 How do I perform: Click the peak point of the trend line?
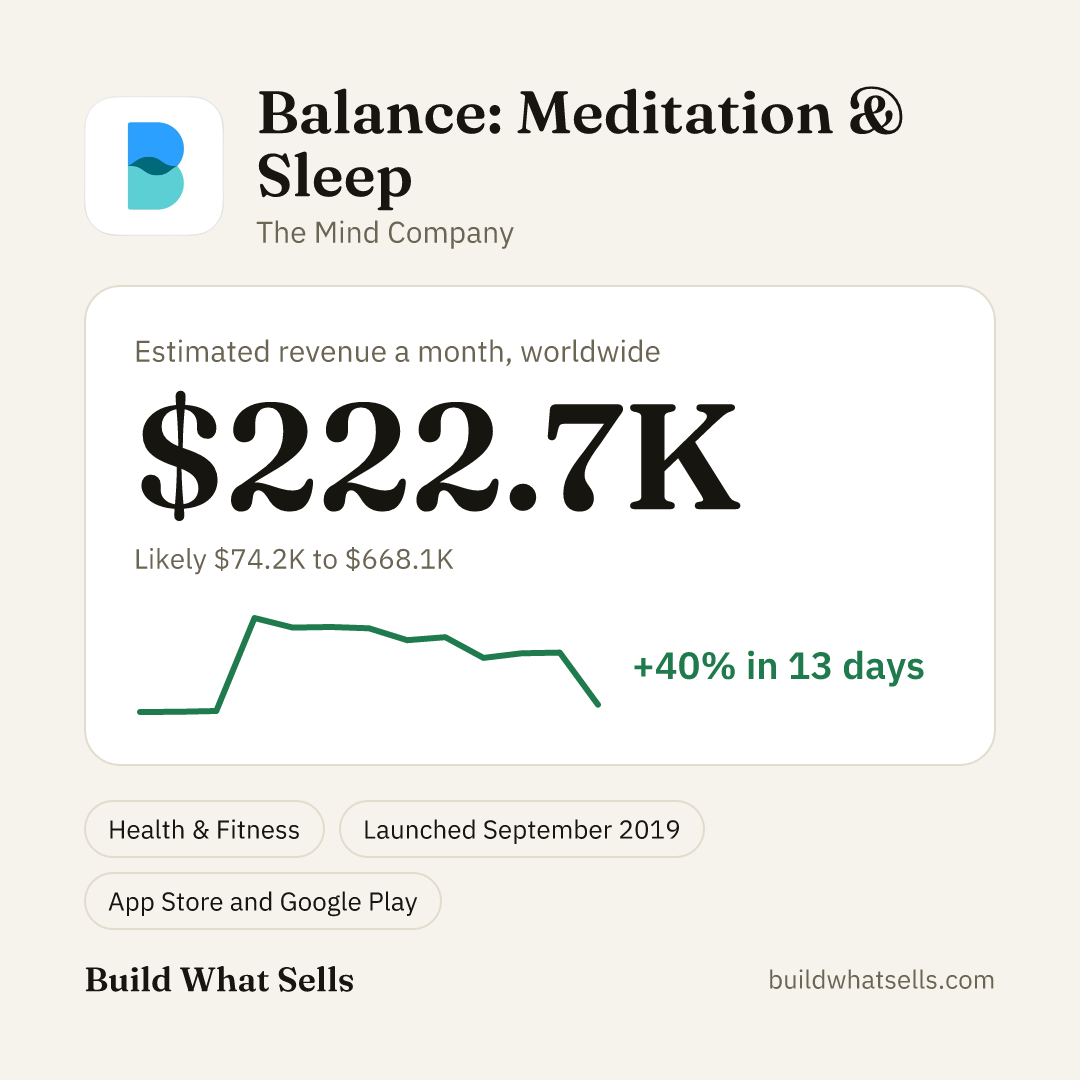click(255, 619)
